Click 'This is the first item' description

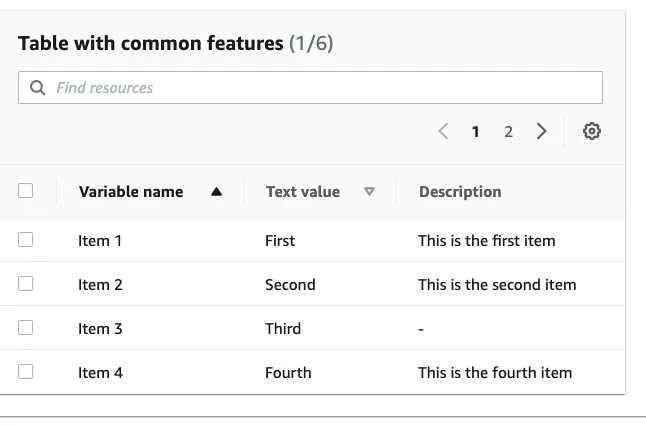point(486,241)
